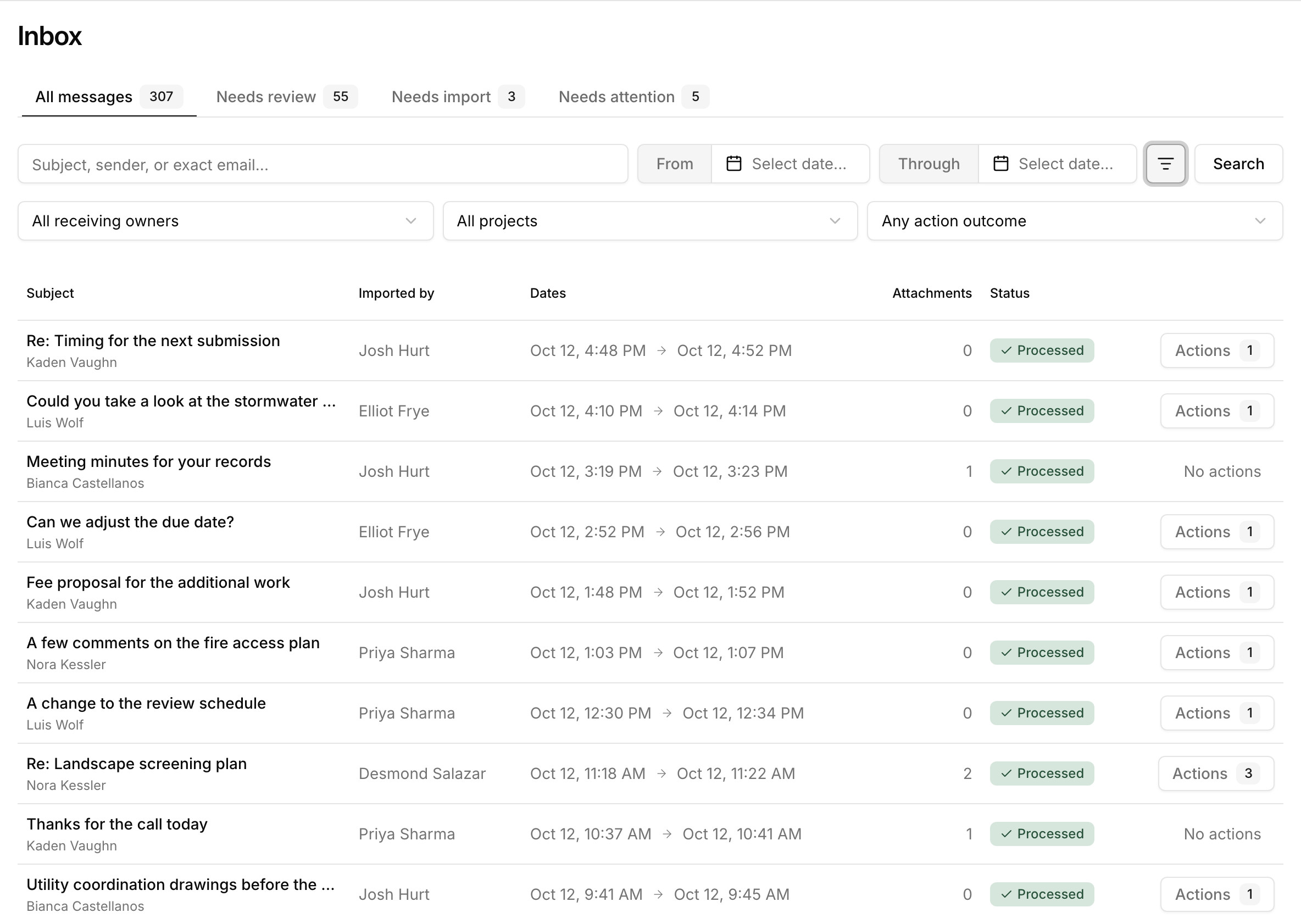Click the From date calendar icon
Viewport: 1301px width, 924px height.
(x=734, y=164)
